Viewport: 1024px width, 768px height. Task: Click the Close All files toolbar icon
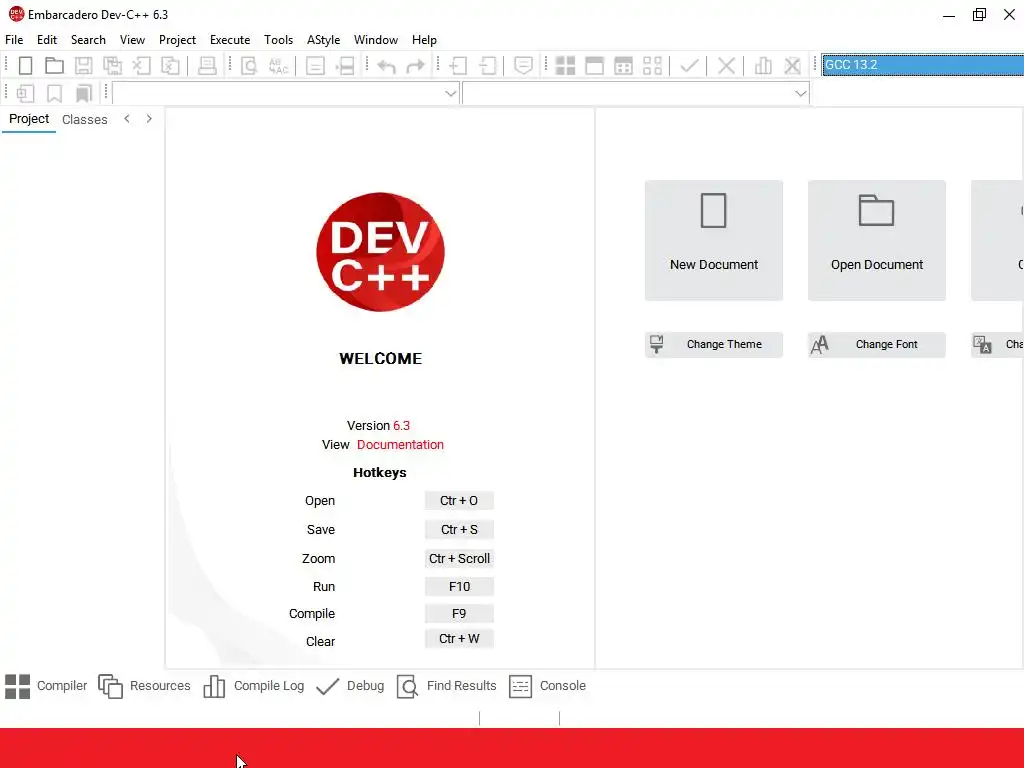[170, 65]
